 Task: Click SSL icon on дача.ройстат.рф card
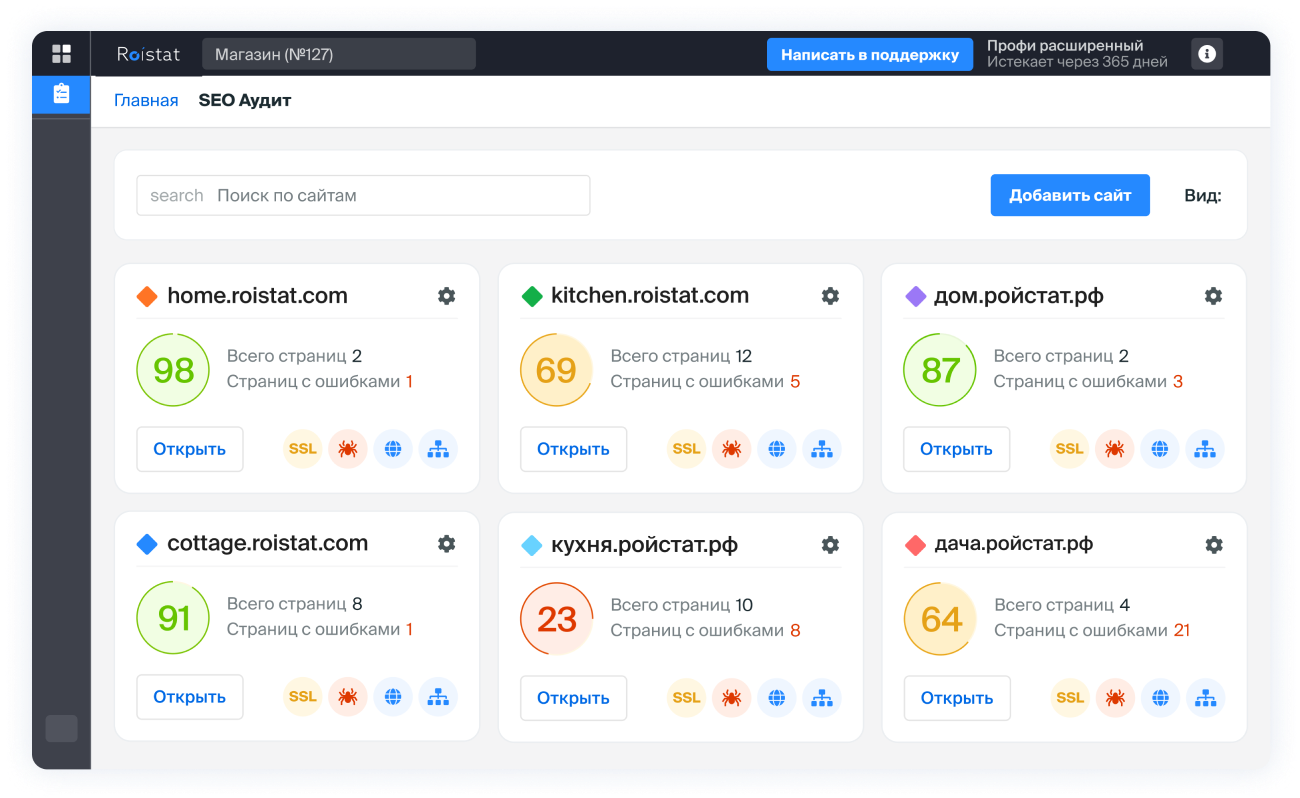(x=1071, y=698)
